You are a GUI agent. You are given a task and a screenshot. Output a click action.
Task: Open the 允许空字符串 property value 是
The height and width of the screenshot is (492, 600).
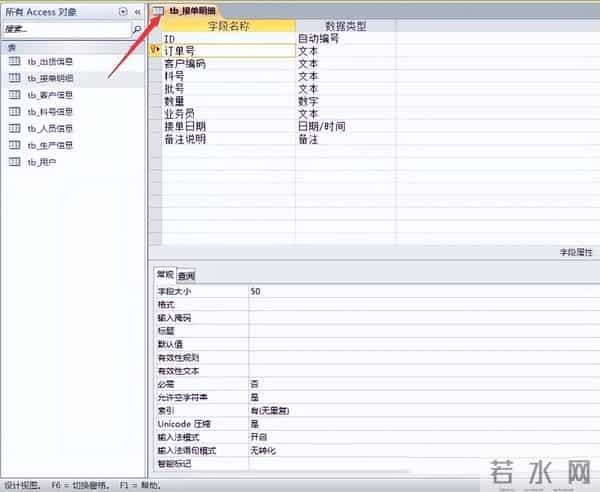tap(424, 398)
